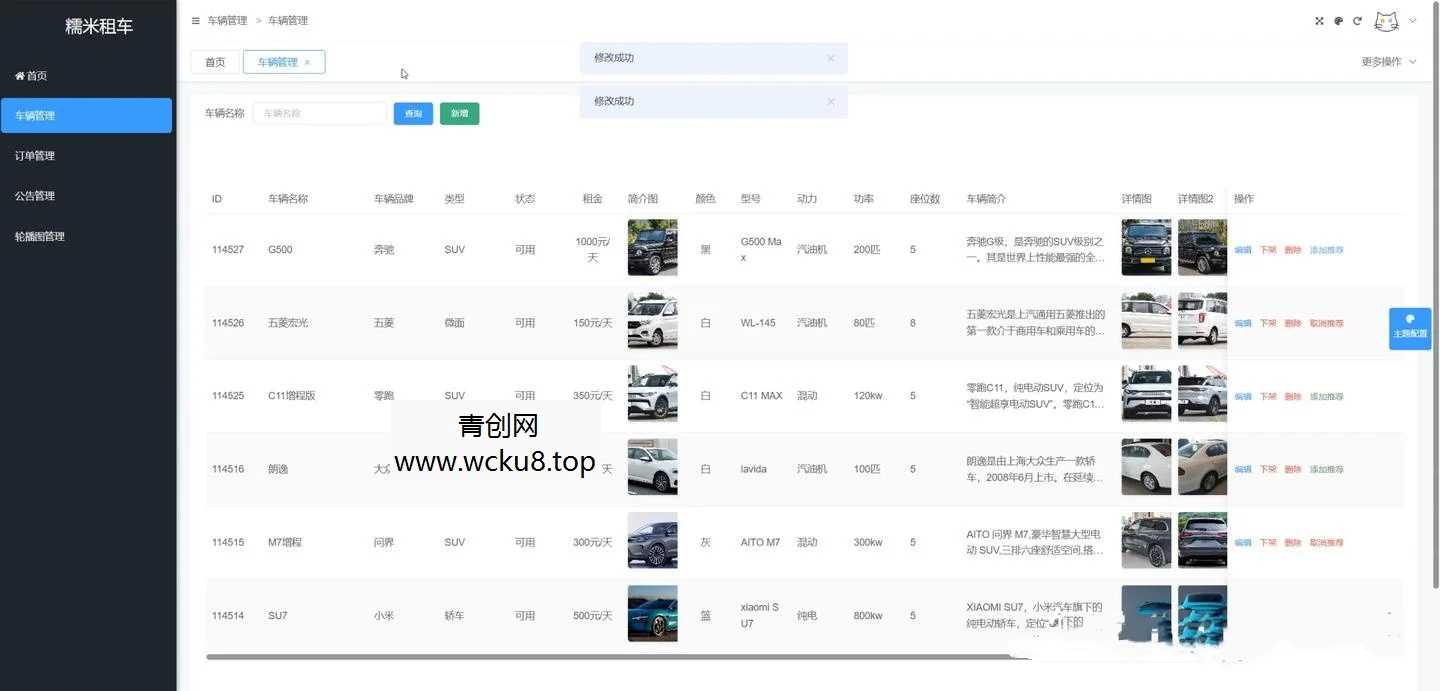The width and height of the screenshot is (1440, 691).
Task: Select 轮播图管理 in the left sidebar
Action: [40, 236]
